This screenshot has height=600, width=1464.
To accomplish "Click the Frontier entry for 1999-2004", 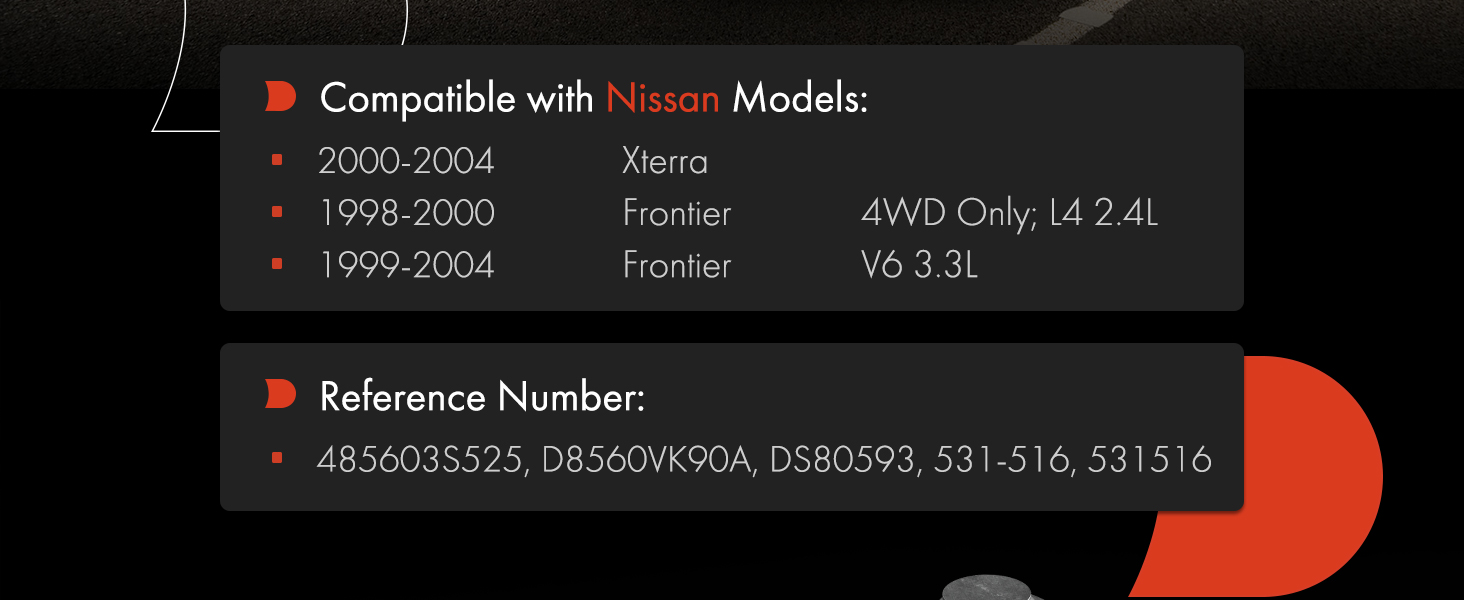I will pos(677,265).
